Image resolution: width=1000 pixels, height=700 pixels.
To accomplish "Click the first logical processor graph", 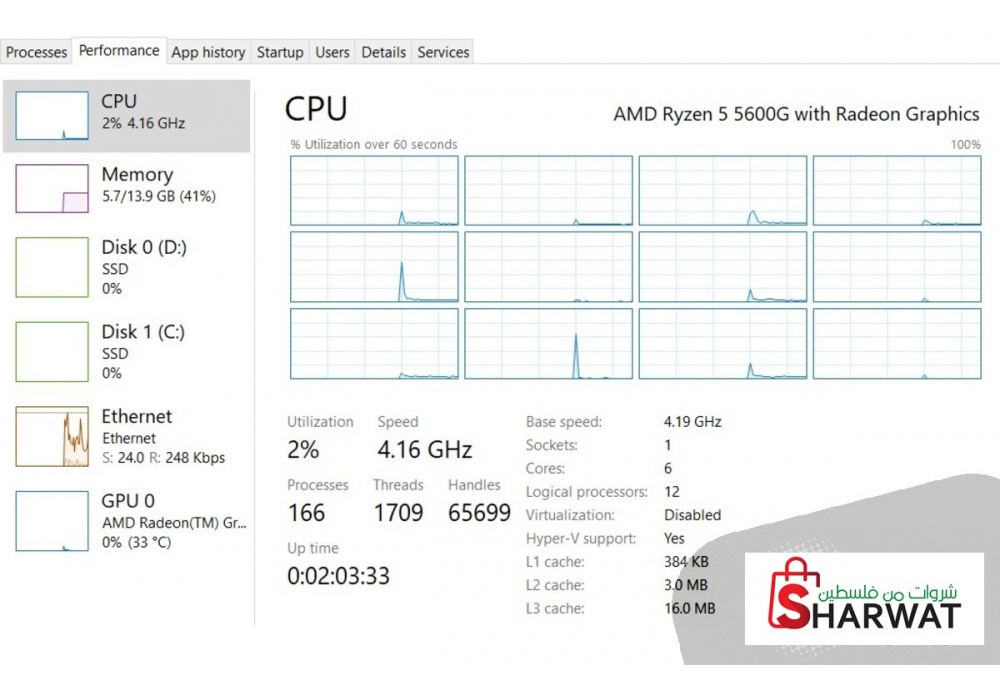I will [x=374, y=191].
